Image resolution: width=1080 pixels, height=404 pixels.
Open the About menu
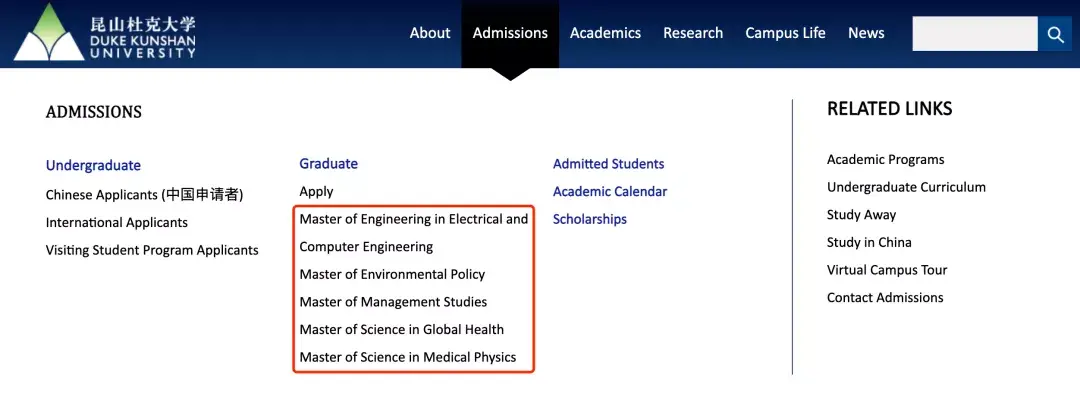430,33
